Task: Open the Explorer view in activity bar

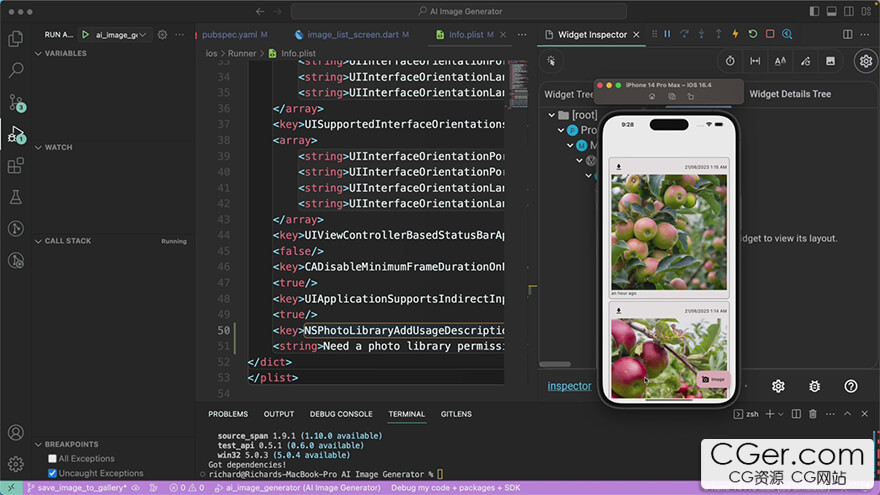Action: coord(15,39)
